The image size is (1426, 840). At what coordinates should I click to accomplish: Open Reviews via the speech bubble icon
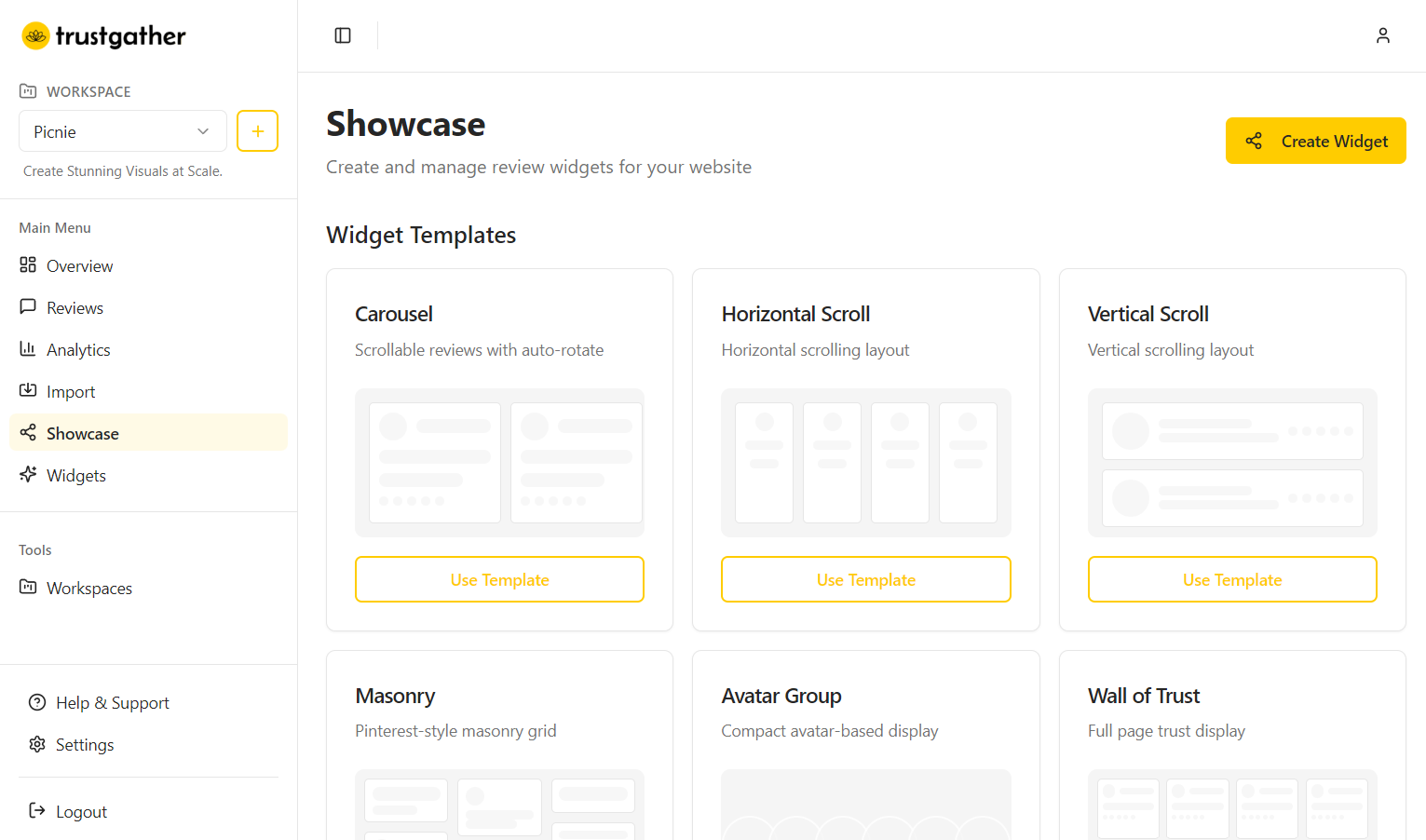(28, 307)
